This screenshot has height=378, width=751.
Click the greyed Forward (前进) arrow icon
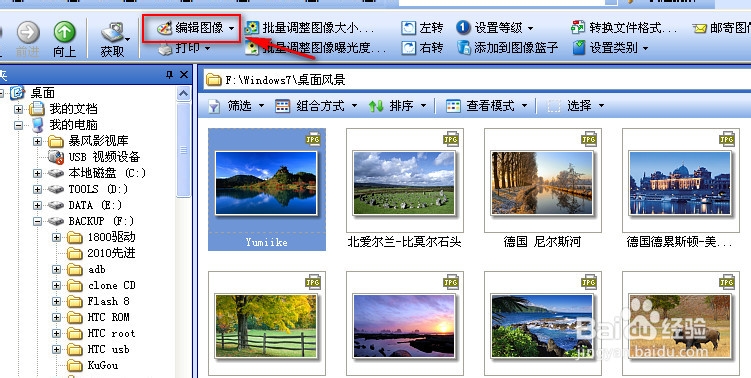pos(28,32)
